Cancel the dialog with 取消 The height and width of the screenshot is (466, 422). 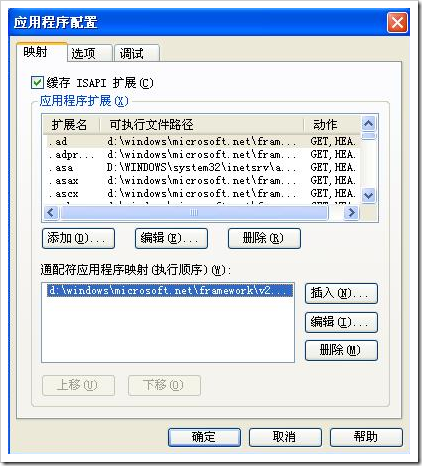tap(285, 437)
